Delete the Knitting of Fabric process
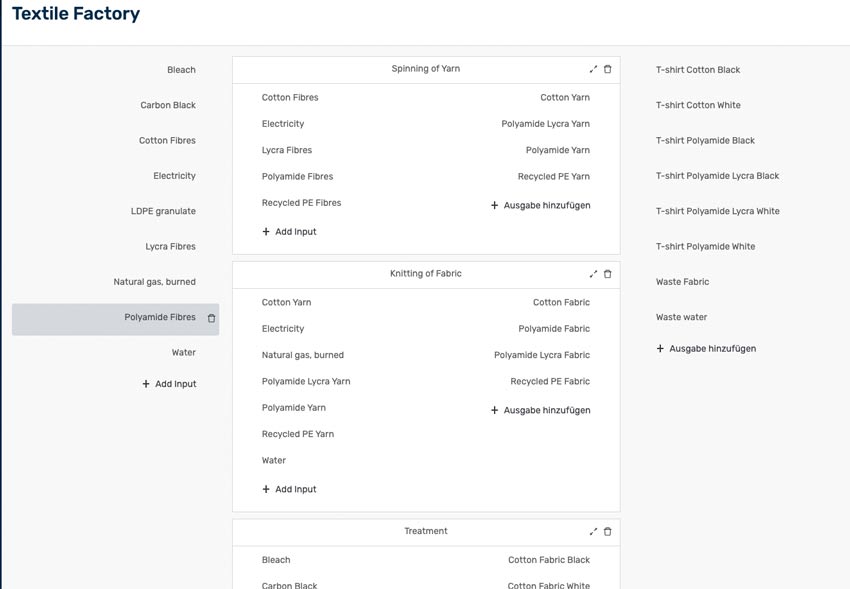This screenshot has width=850, height=589. point(608,274)
